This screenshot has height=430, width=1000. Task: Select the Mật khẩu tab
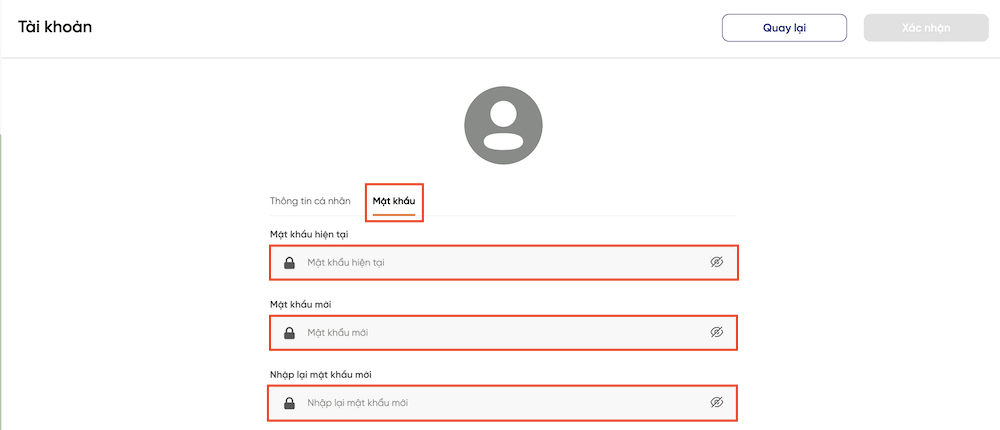(394, 201)
